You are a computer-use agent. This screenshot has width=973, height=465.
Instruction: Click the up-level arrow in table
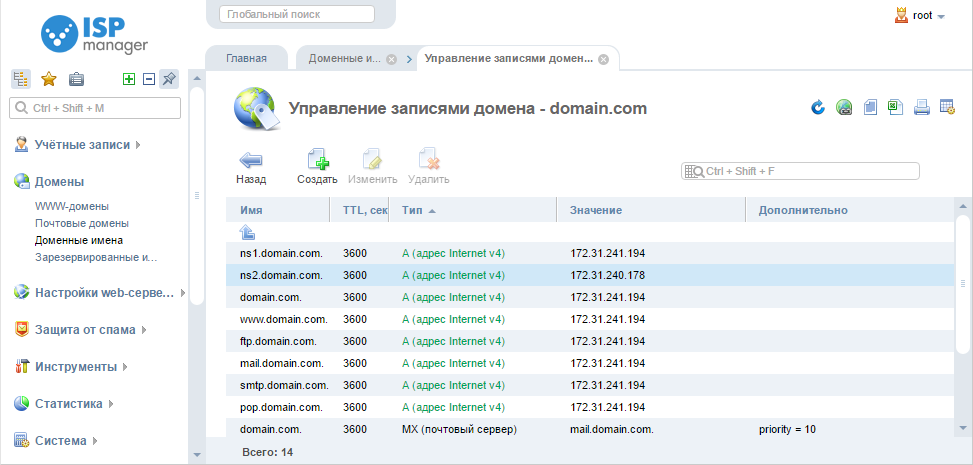point(248,232)
